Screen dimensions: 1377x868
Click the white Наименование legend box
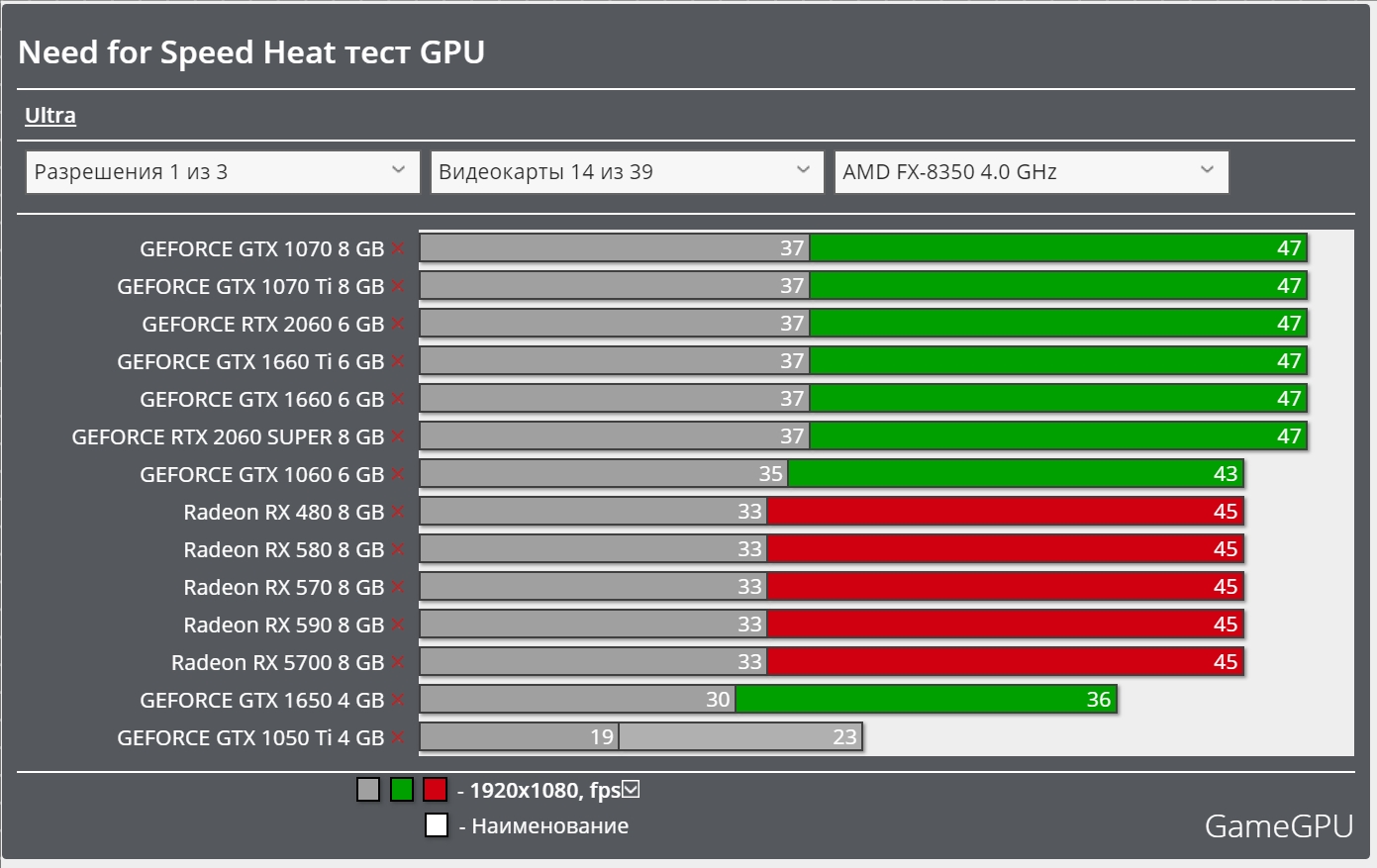tap(437, 825)
